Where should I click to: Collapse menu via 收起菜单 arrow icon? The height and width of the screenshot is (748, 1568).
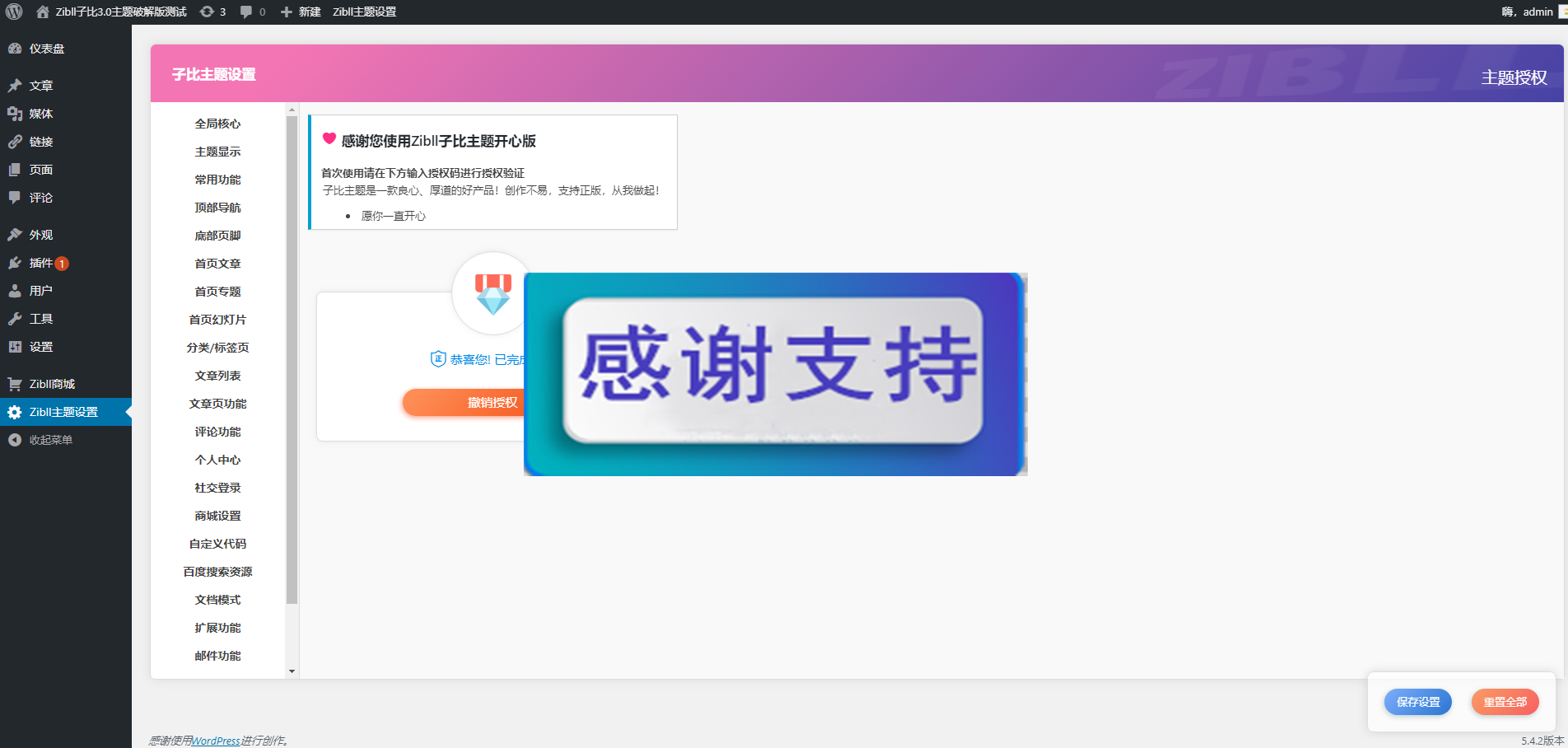15,440
